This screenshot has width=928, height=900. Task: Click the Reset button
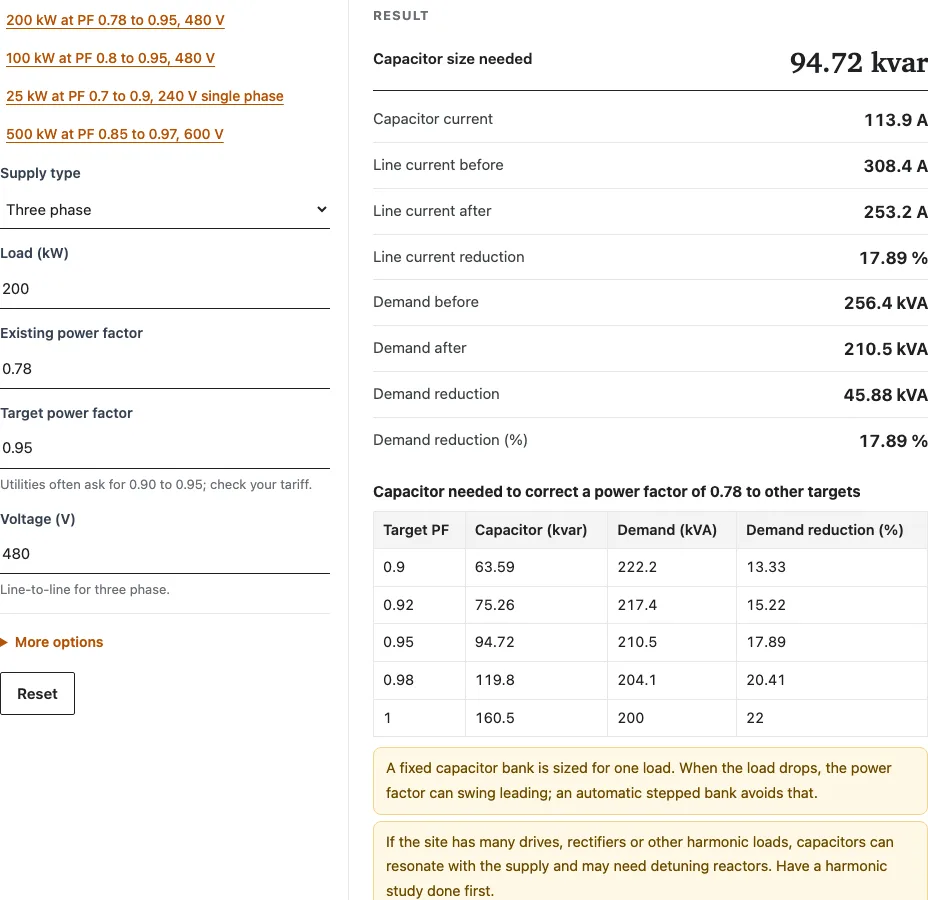[x=37, y=693]
